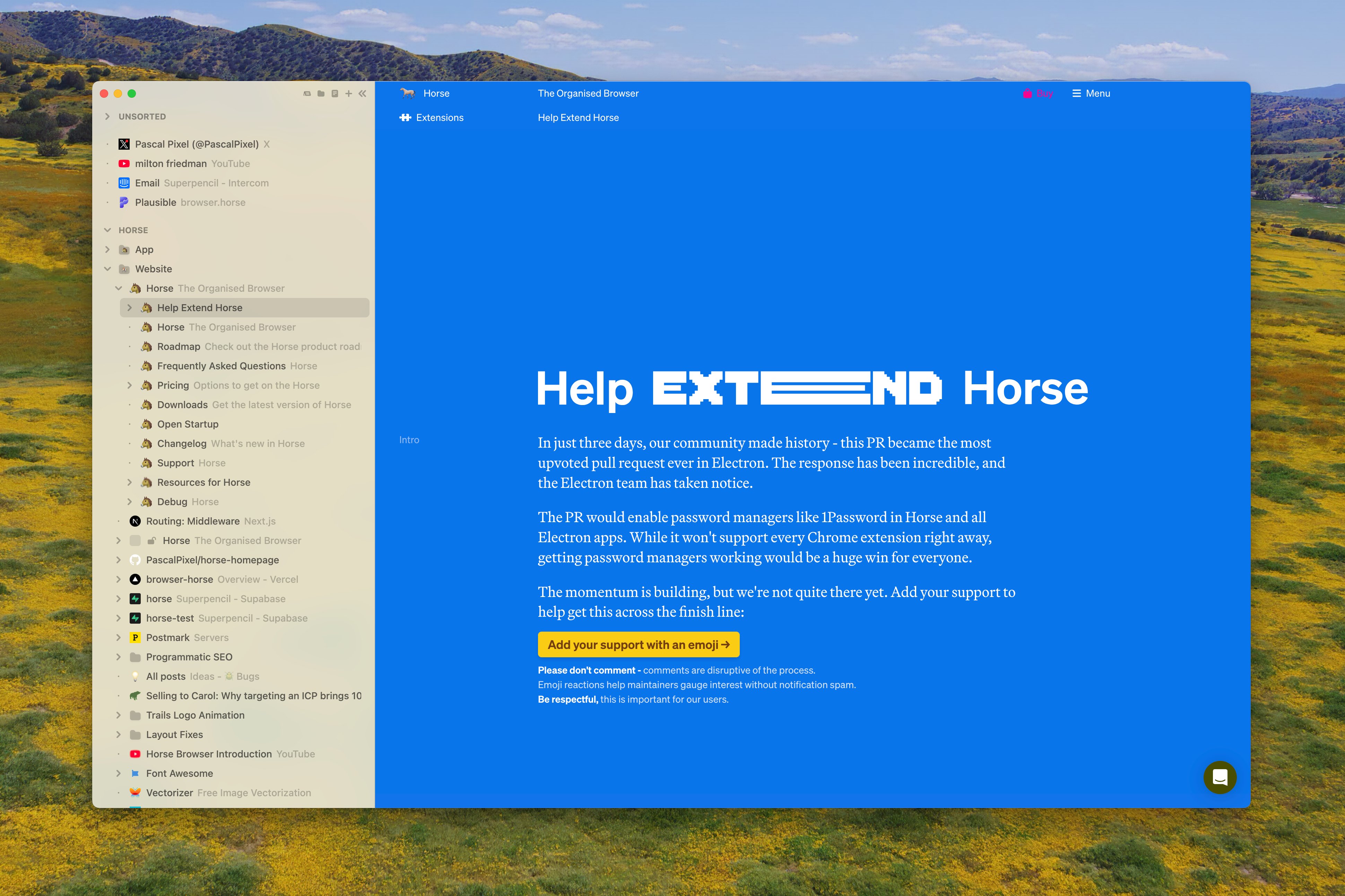Collapse the Website folder
This screenshot has width=1345, height=896.
pyautogui.click(x=107, y=269)
